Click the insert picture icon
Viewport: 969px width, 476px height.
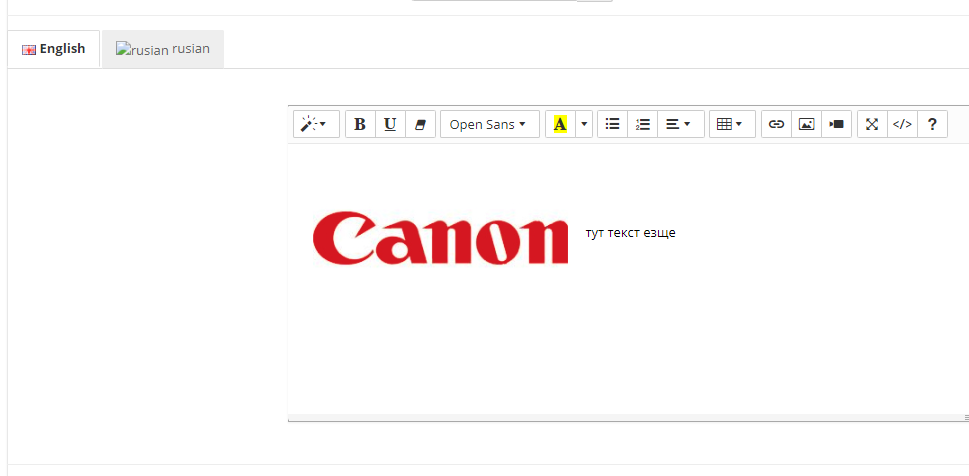tap(806, 124)
